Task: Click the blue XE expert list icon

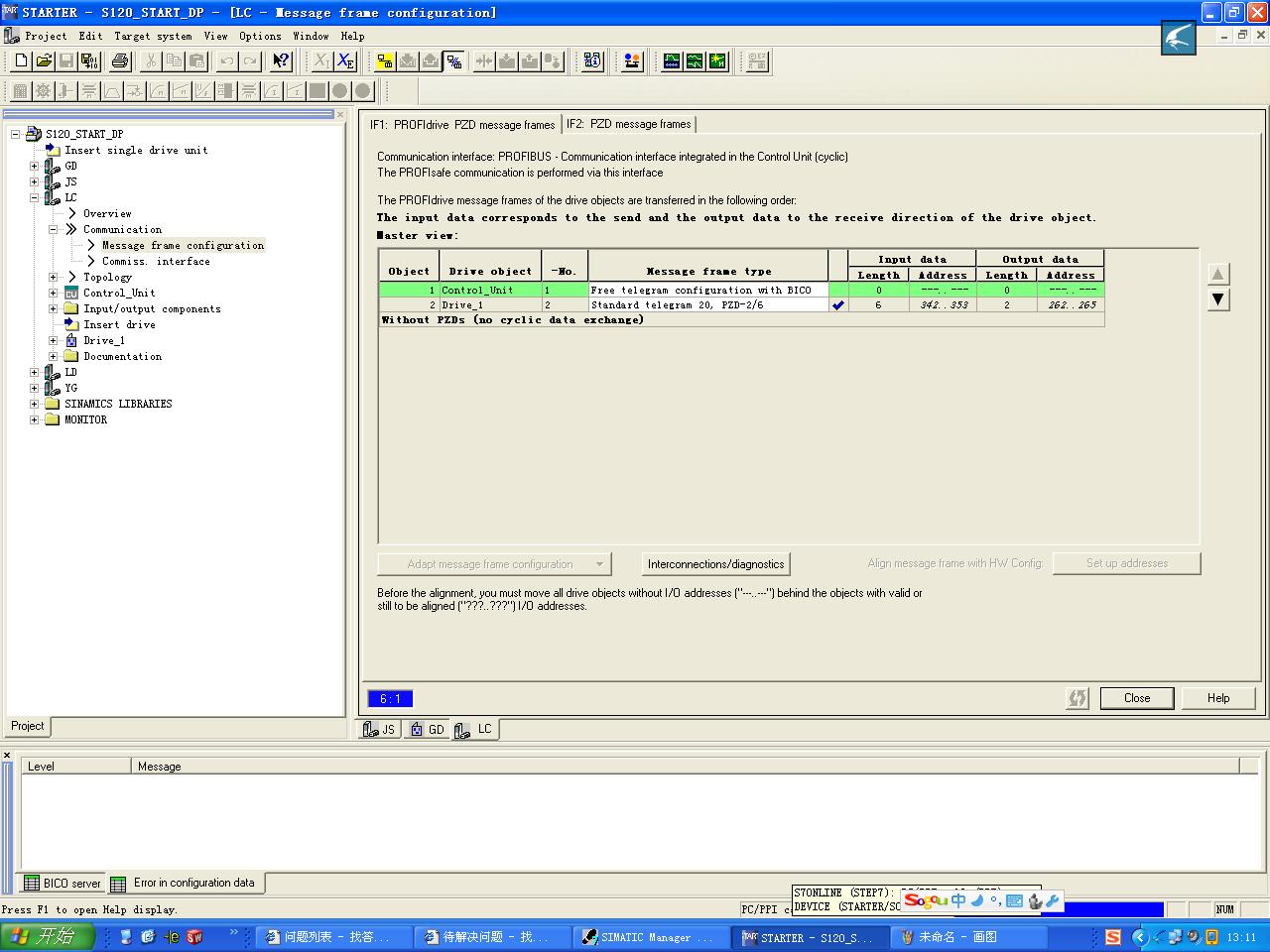Action: [345, 61]
